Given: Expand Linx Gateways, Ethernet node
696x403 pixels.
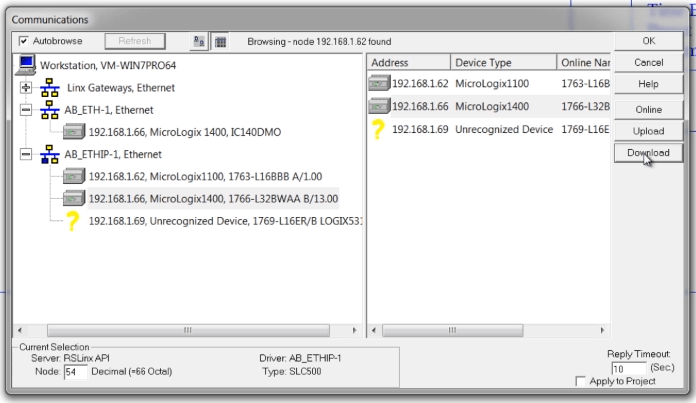Looking at the screenshot, I should point(26,88).
